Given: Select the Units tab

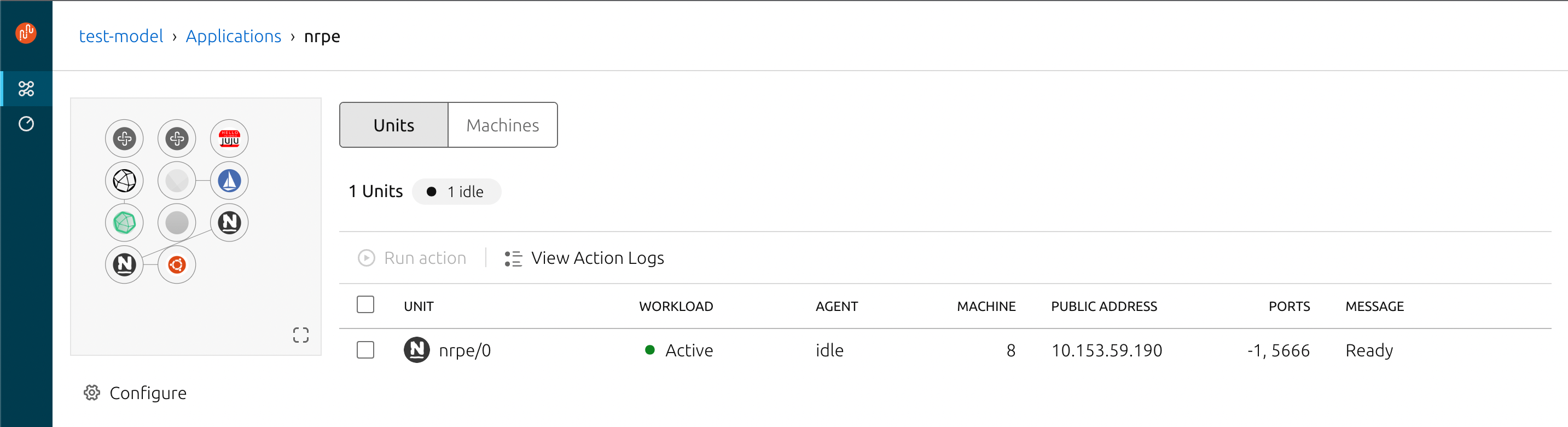Looking at the screenshot, I should (x=393, y=125).
